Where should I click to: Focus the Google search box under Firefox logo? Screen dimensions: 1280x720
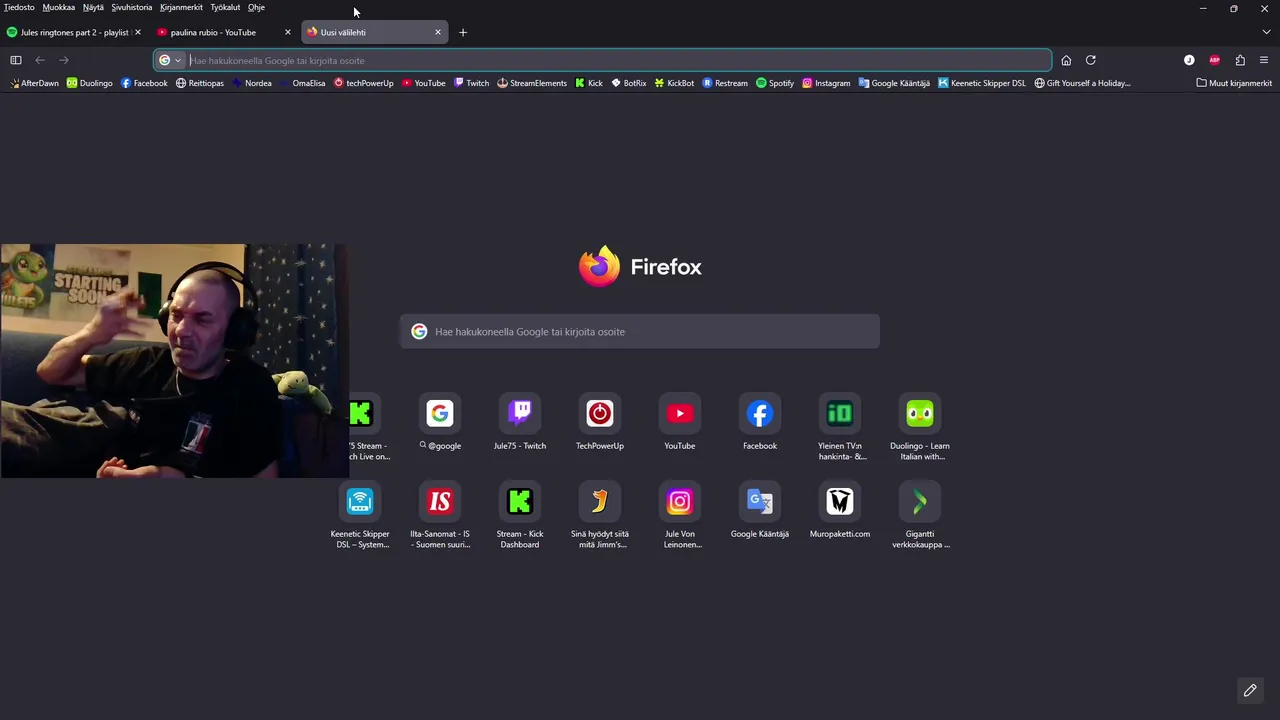click(x=640, y=332)
